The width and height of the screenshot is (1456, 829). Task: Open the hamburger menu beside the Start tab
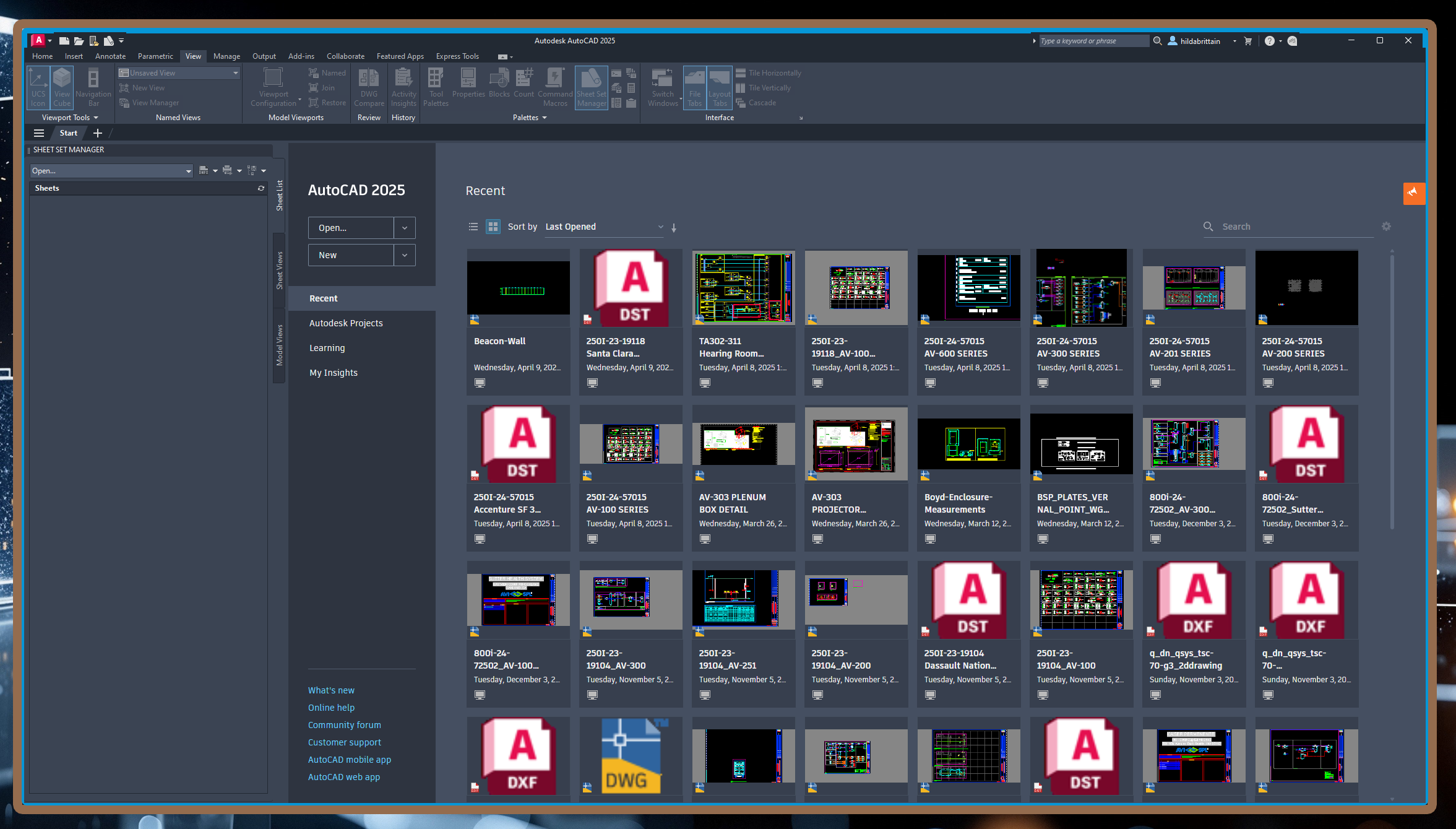click(x=39, y=133)
